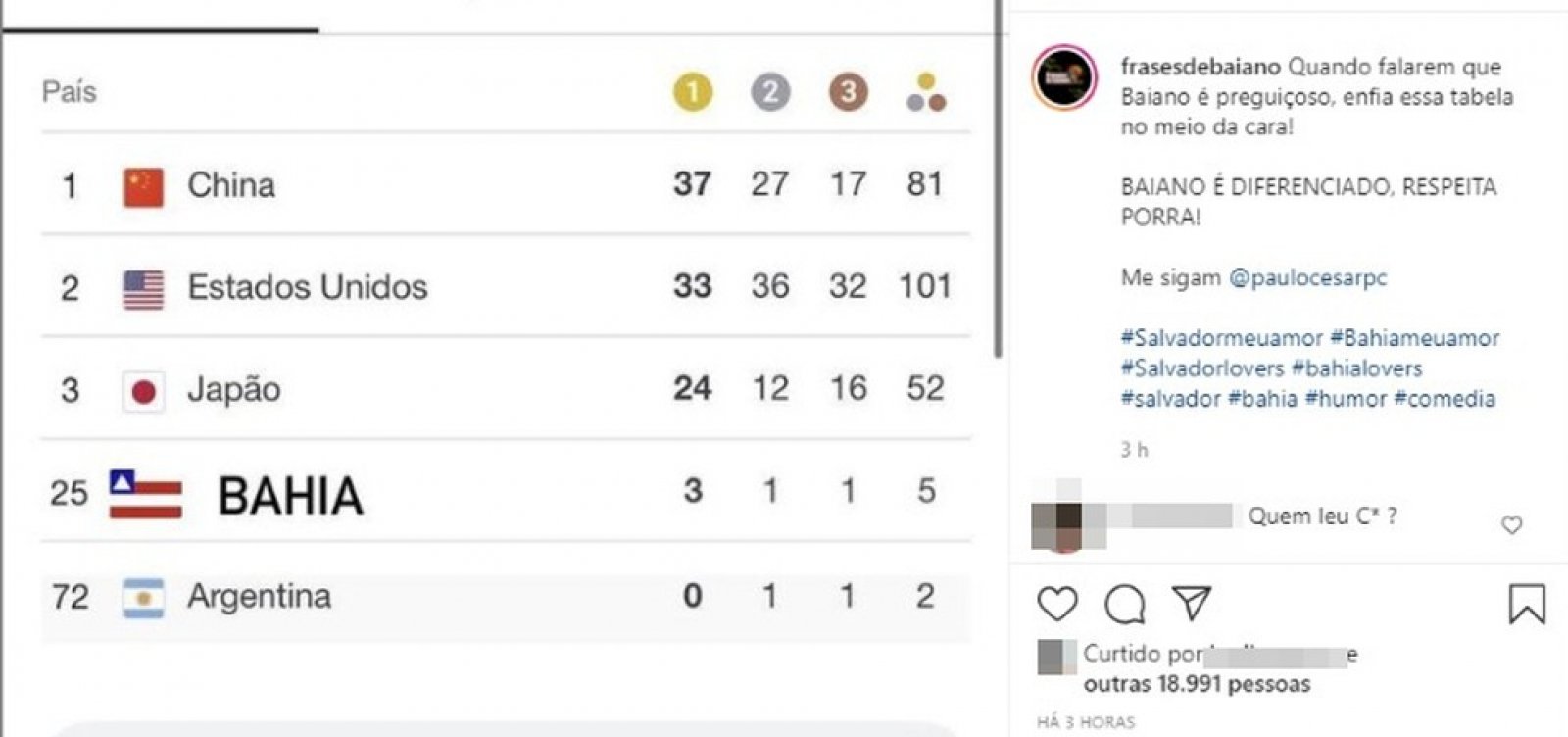Select the China row in medal table

click(x=506, y=184)
